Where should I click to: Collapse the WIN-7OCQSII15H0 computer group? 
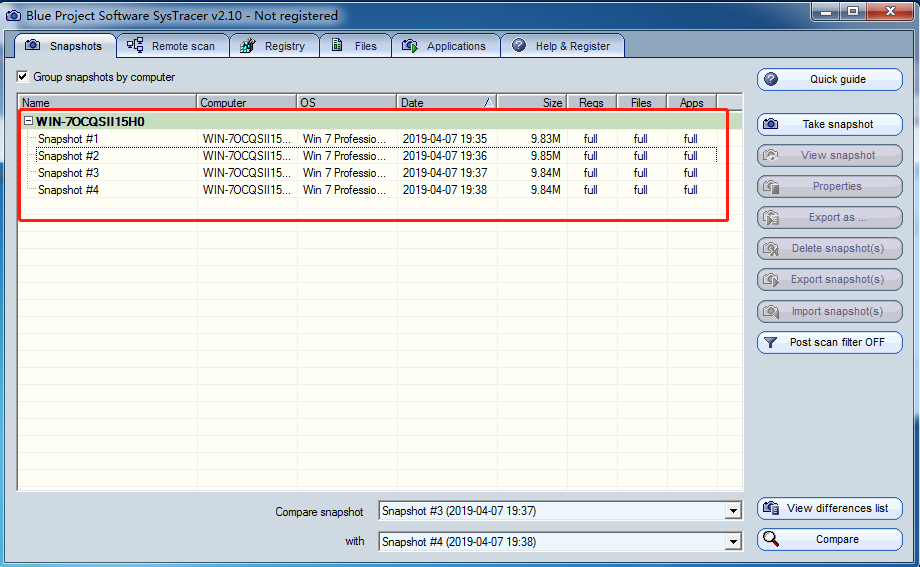click(28, 121)
